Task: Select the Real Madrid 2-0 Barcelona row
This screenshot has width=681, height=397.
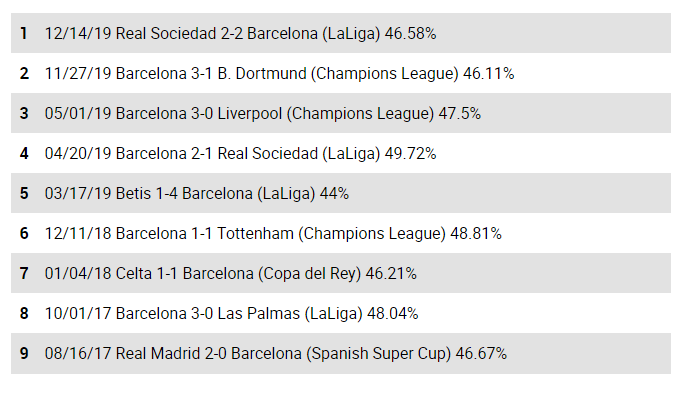Action: click(x=341, y=353)
